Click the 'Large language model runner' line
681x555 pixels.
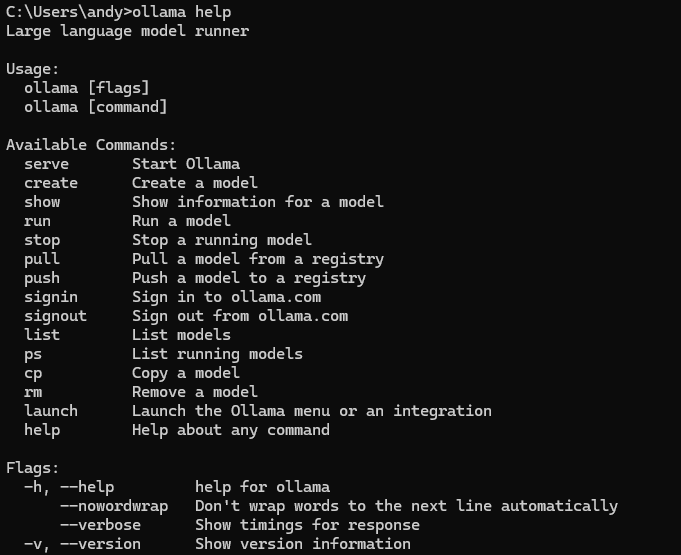[127, 31]
